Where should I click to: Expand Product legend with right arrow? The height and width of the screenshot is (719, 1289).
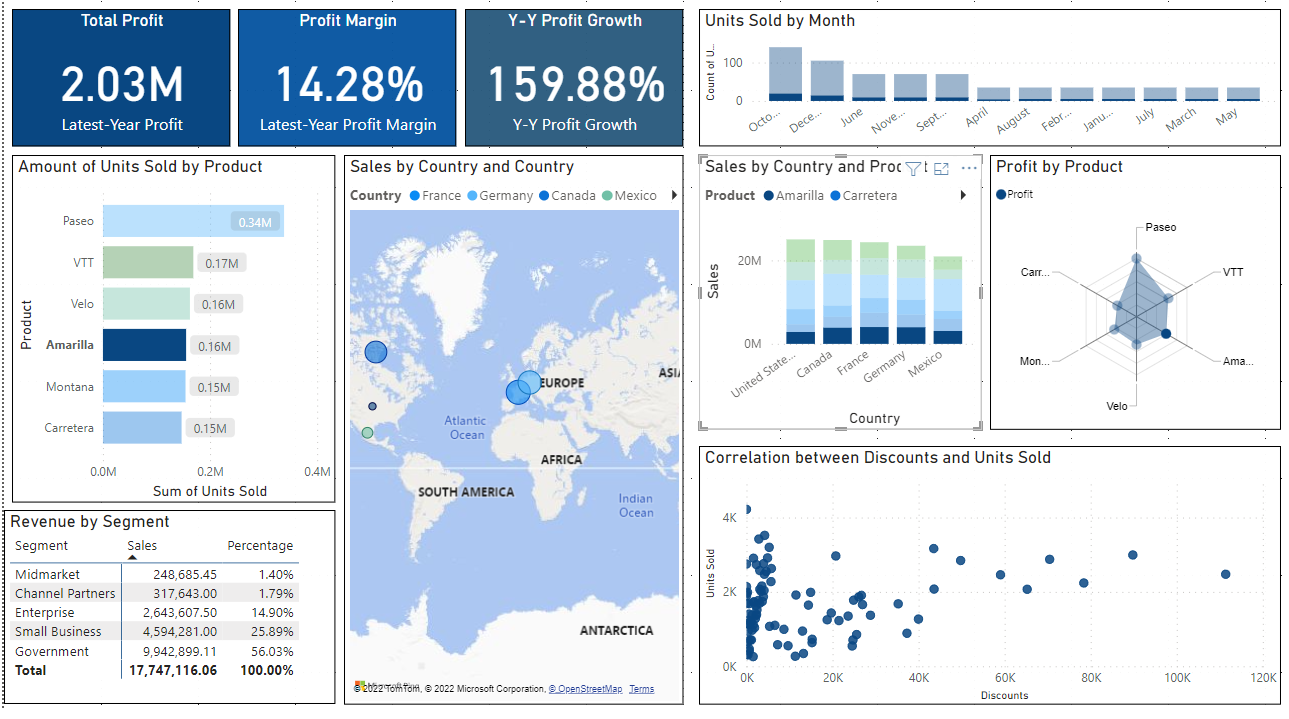point(963,195)
